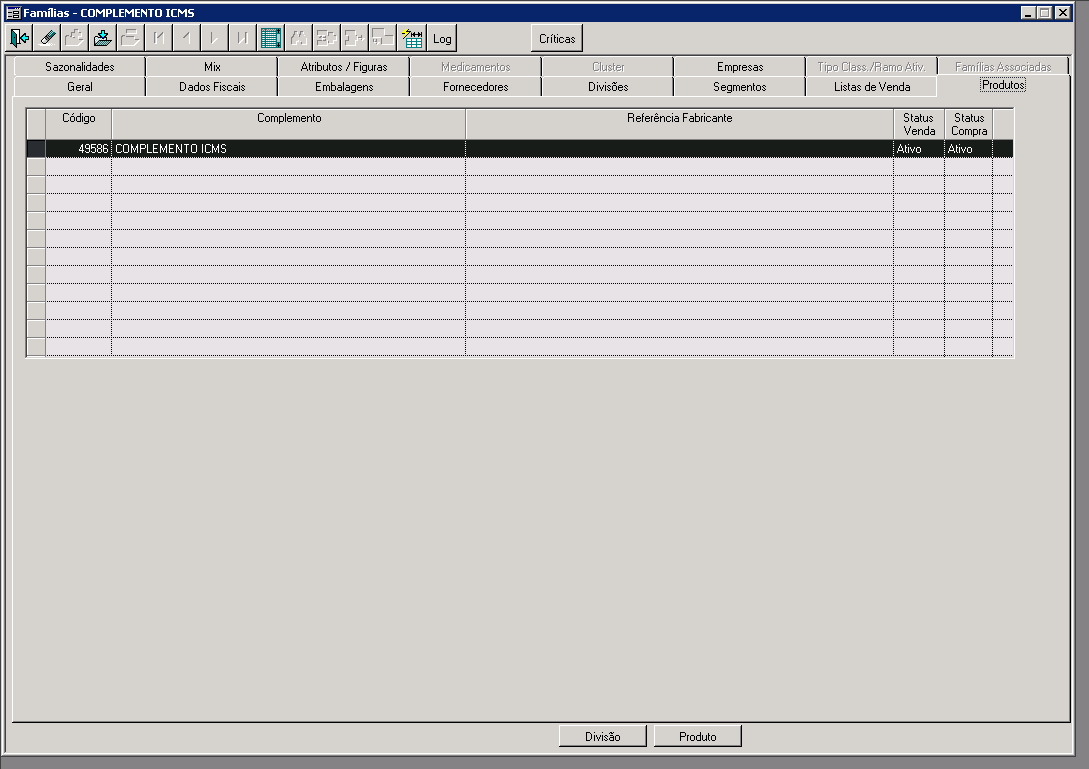Image resolution: width=1089 pixels, height=769 pixels.
Task: Click the Críticas button
Action: [x=557, y=38]
